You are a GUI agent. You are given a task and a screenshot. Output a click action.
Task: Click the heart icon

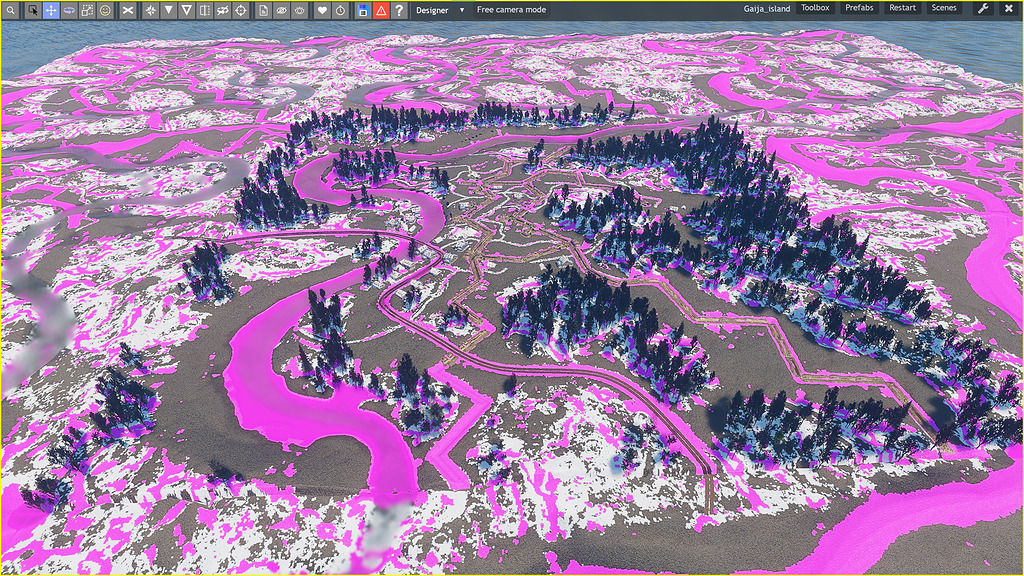[323, 10]
